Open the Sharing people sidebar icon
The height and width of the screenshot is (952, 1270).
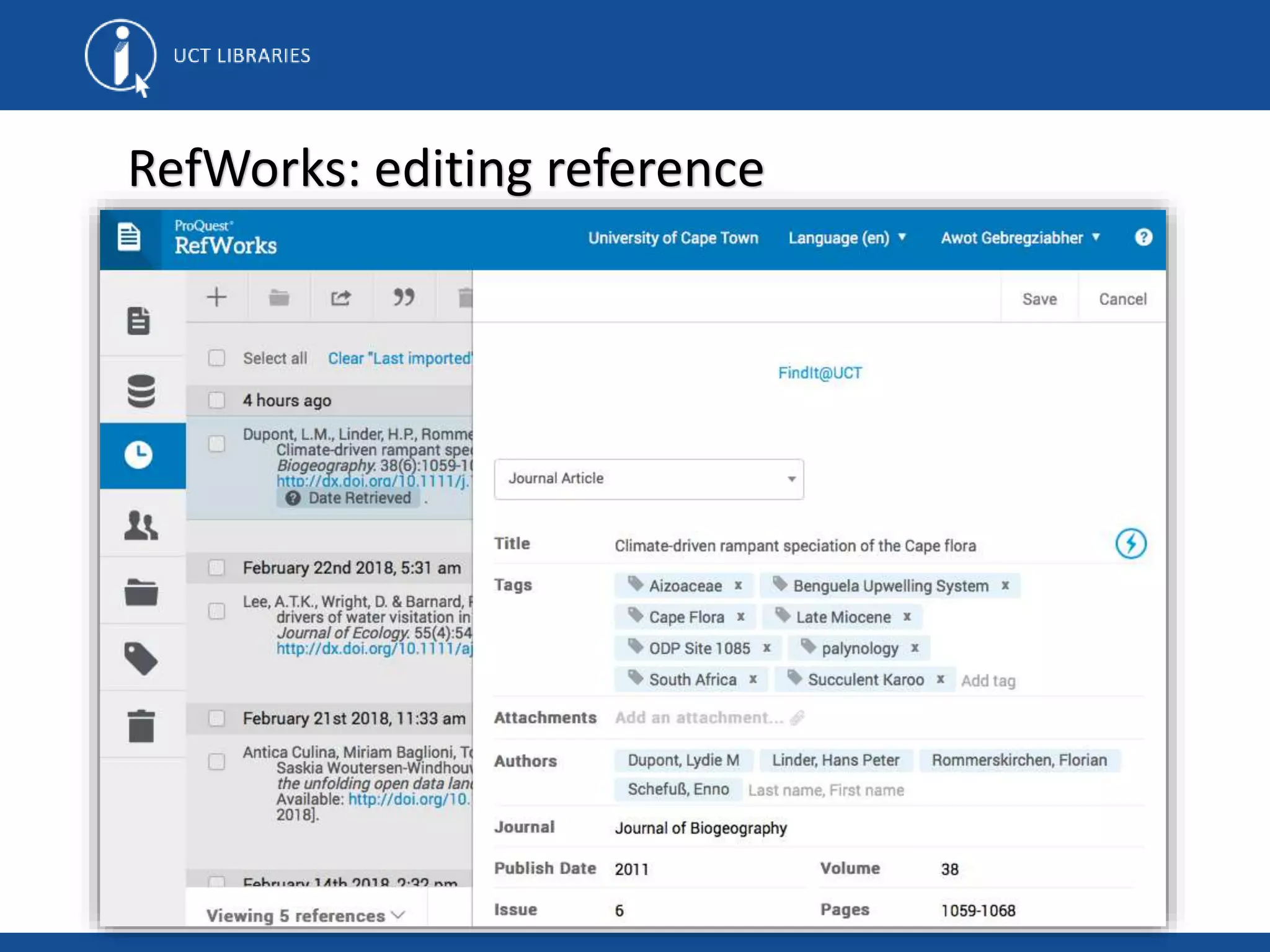tap(141, 526)
